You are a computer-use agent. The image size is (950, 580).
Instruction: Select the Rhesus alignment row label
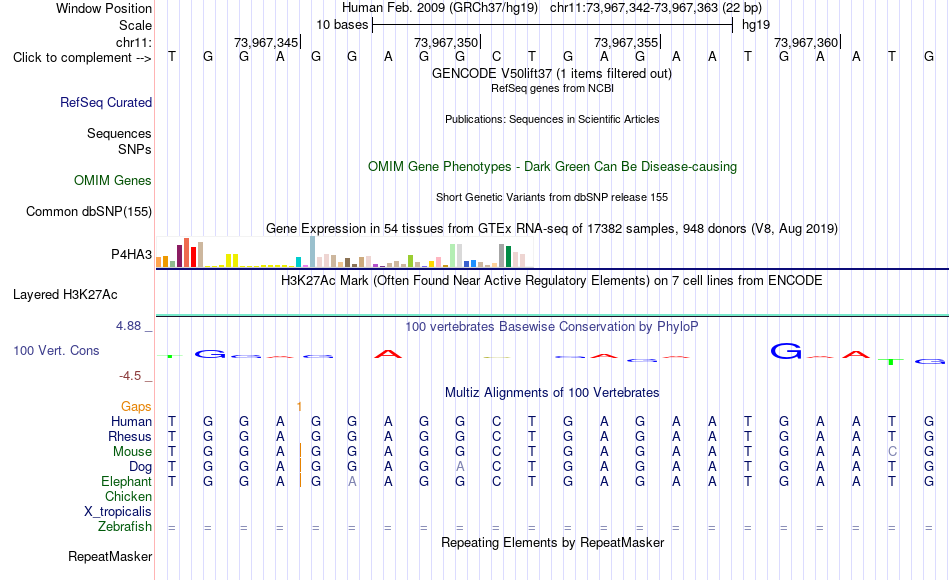pyautogui.click(x=130, y=436)
